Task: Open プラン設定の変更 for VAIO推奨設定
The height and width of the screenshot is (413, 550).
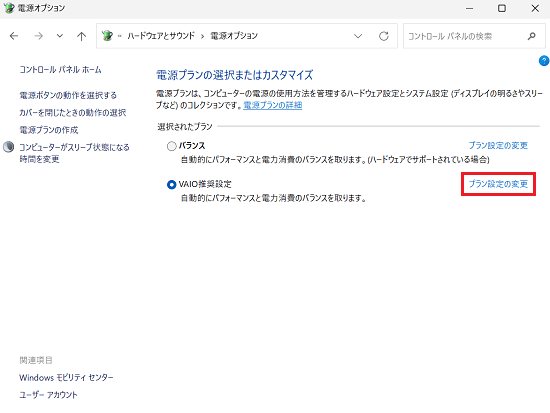Action: point(498,184)
